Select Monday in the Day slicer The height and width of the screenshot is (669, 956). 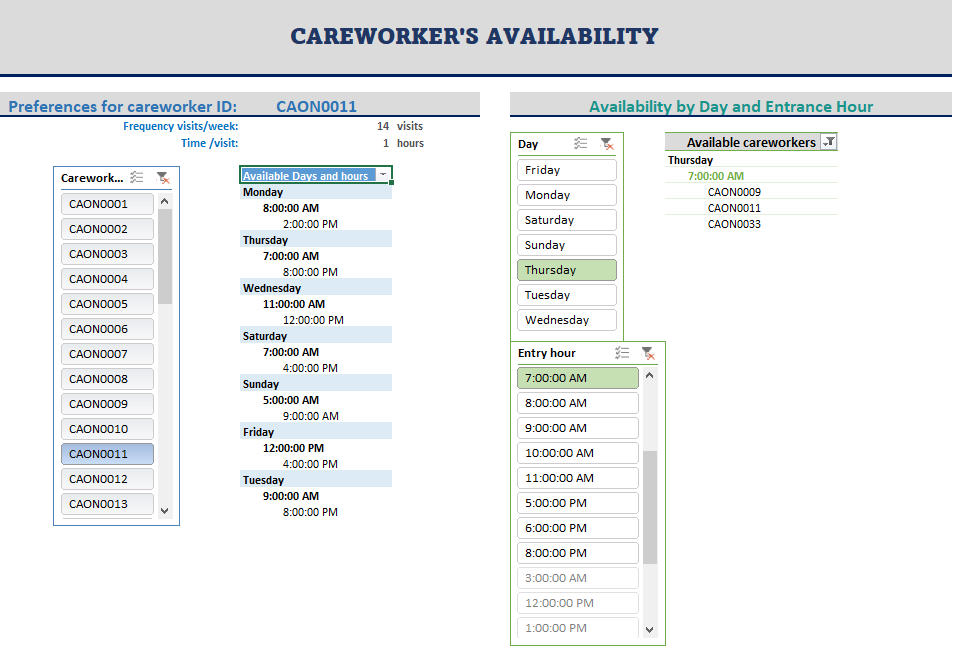[x=566, y=194]
